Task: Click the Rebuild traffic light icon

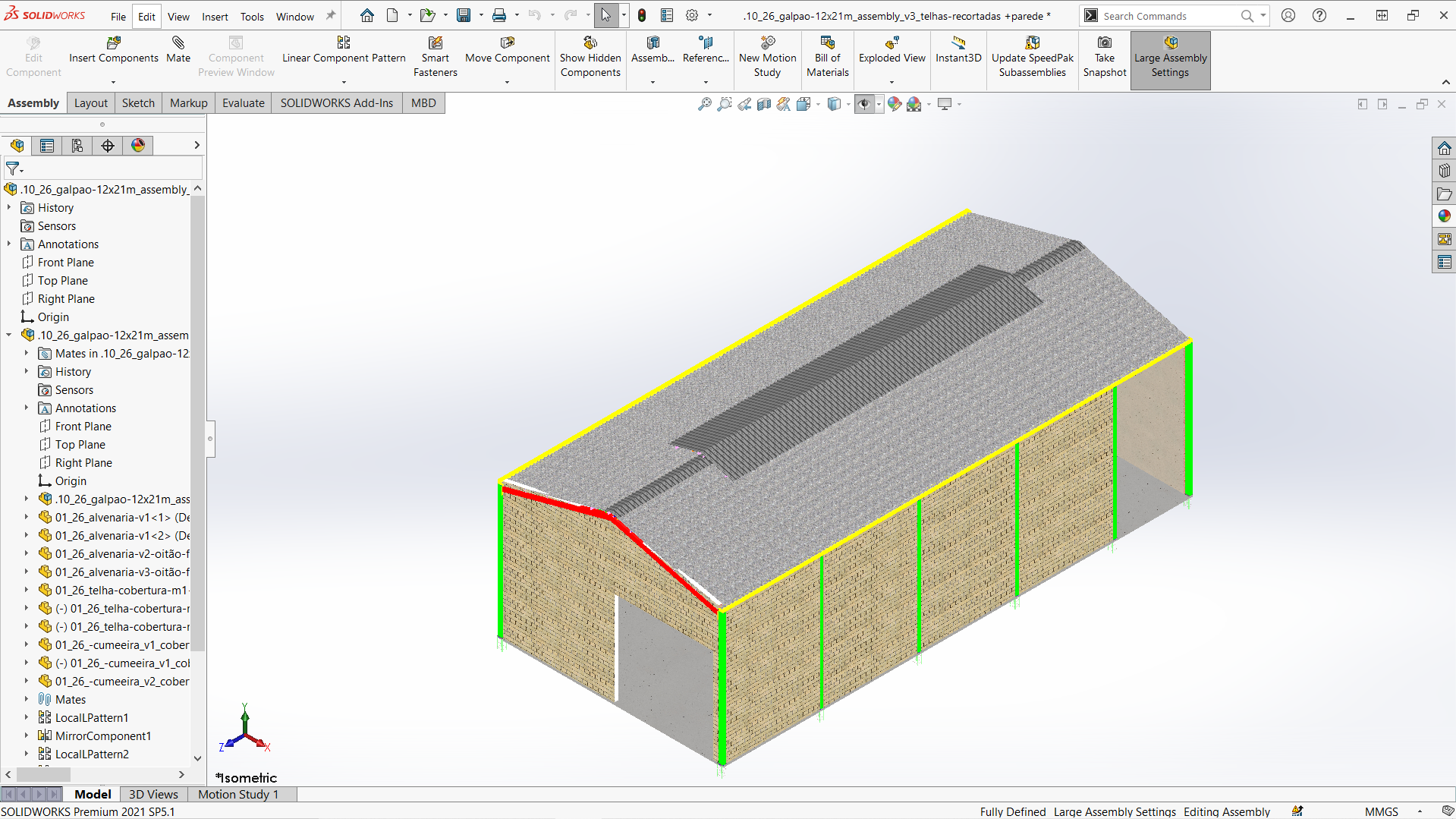Action: point(642,16)
